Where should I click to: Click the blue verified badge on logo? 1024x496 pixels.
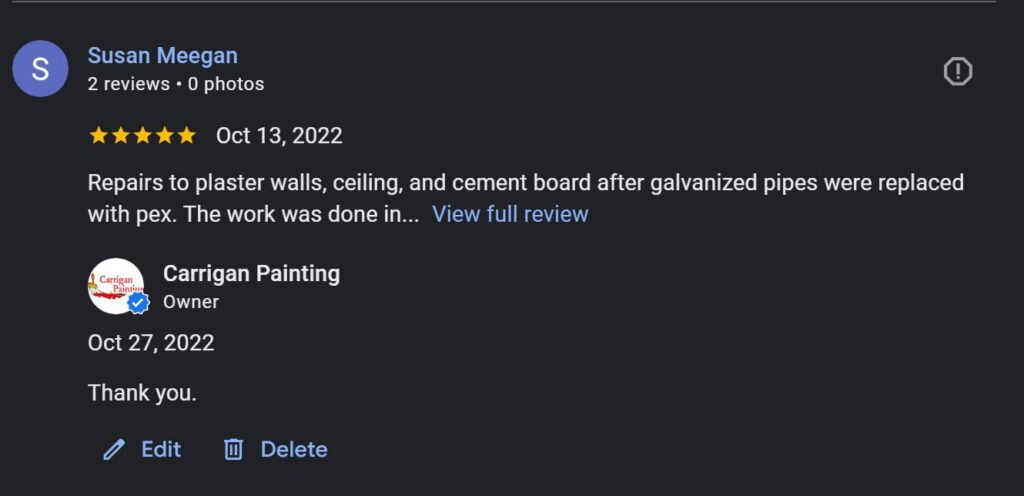coord(138,303)
